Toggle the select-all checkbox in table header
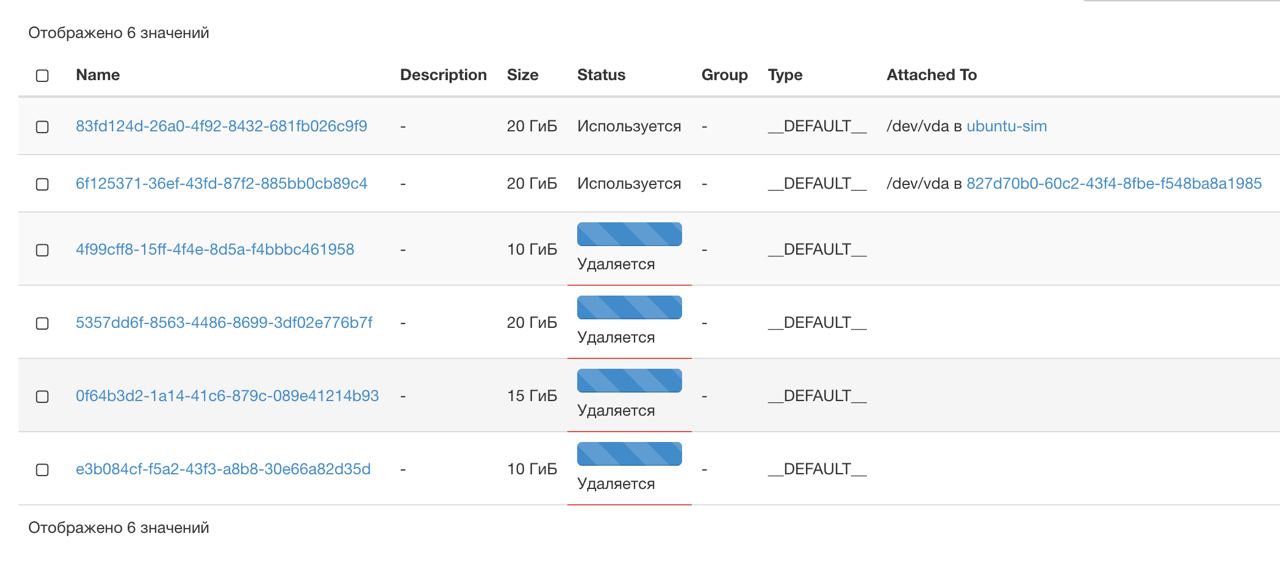Screen dimensions: 1280x563 [42, 76]
